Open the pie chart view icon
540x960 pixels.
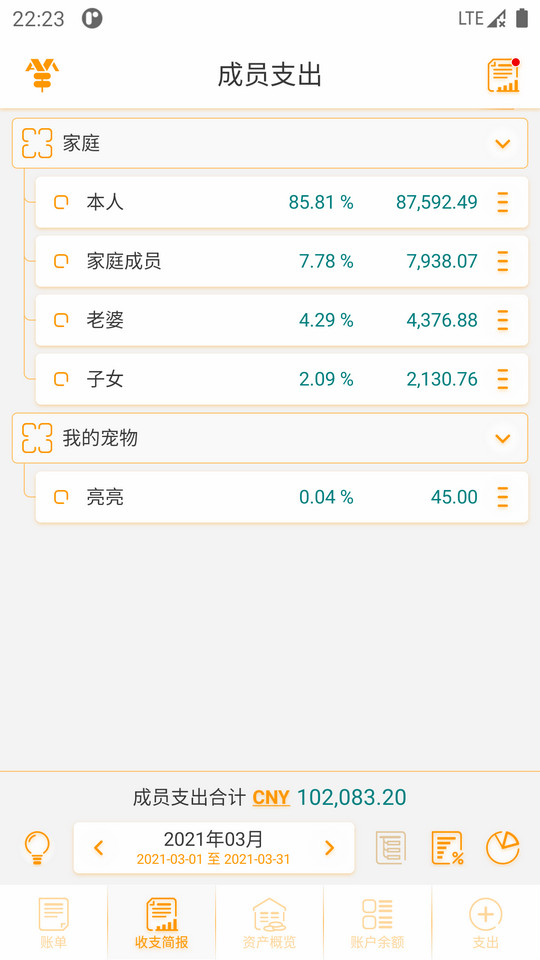click(x=502, y=848)
